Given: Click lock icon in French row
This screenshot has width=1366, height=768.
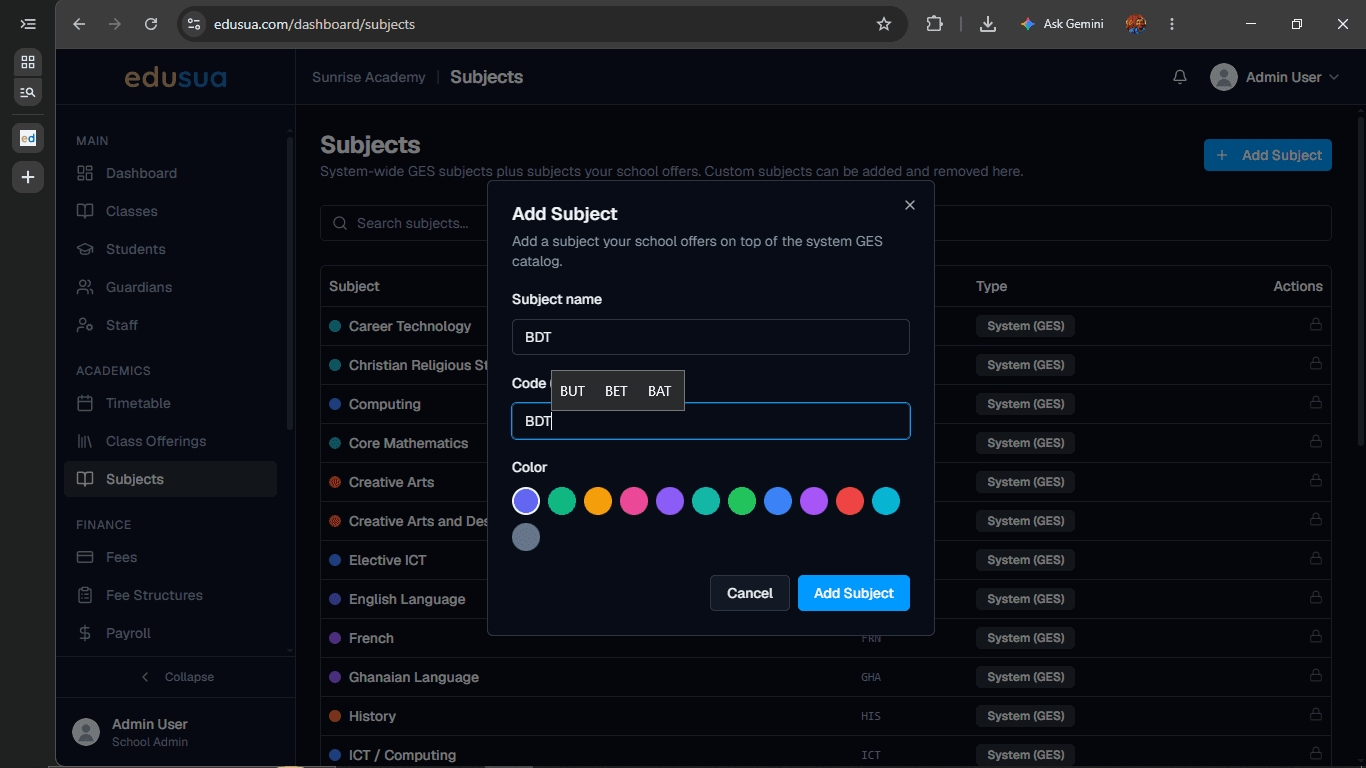Looking at the screenshot, I should (1315, 637).
